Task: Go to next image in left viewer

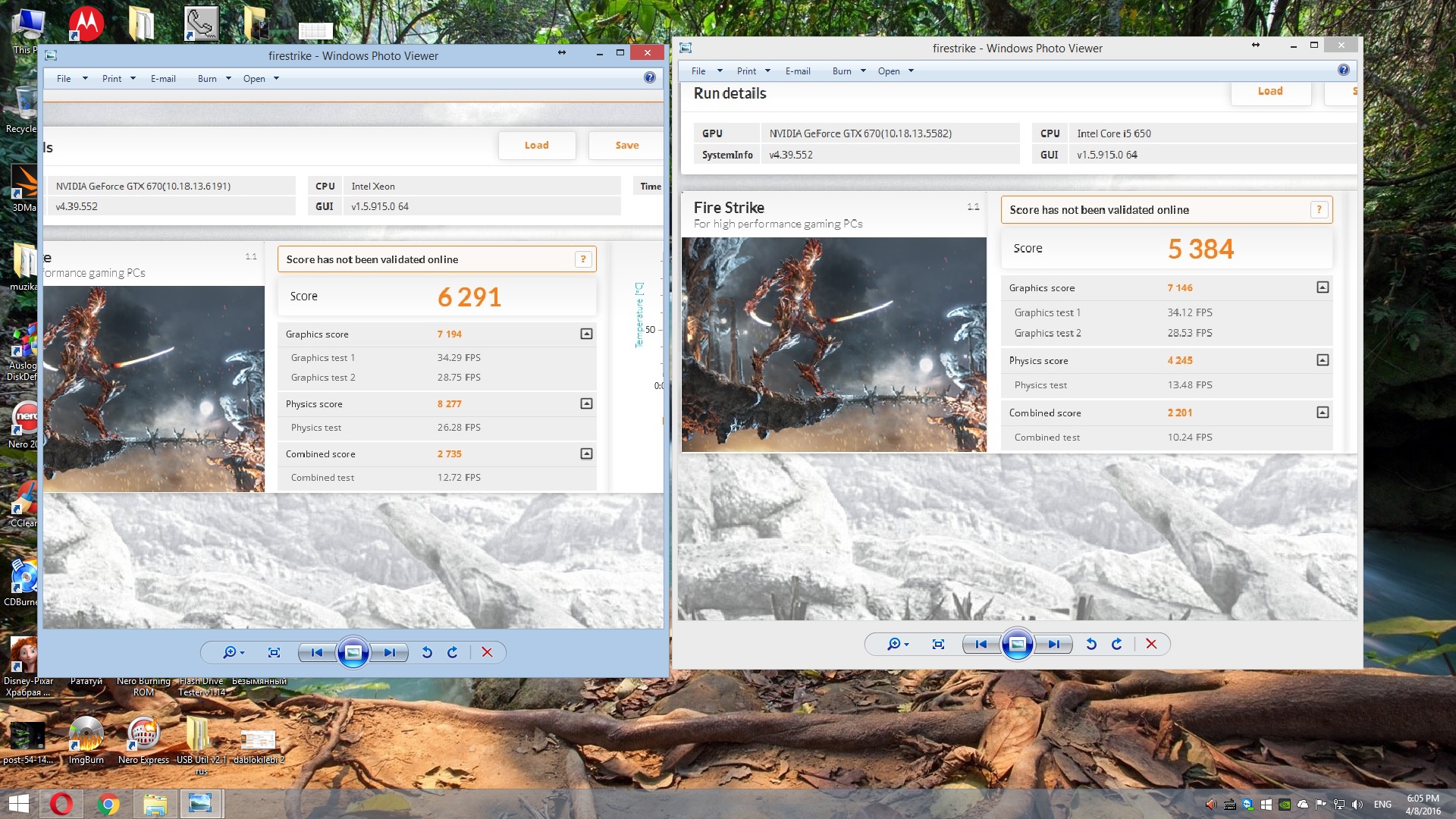Action: tap(389, 652)
